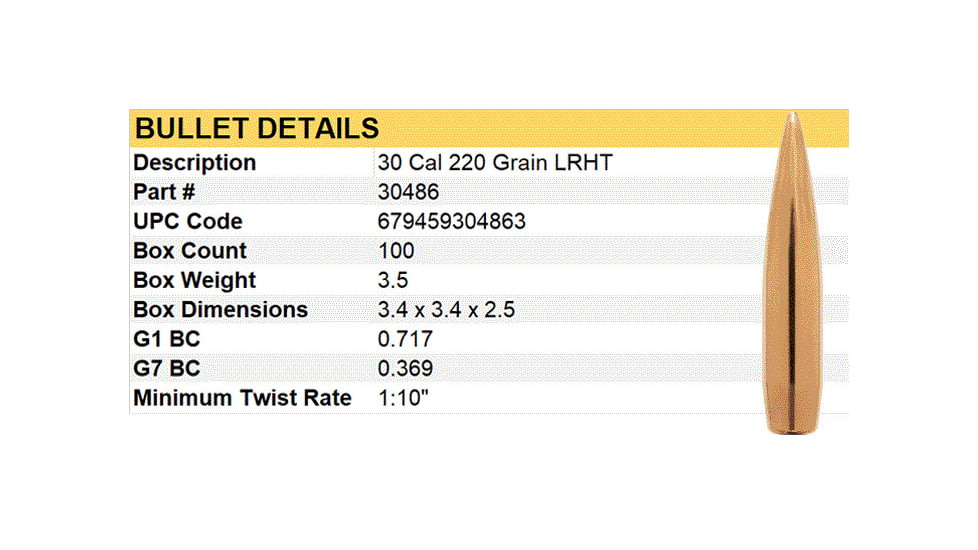The width and height of the screenshot is (978, 550).
Task: Select the Description row label
Action: pyautogui.click(x=194, y=162)
